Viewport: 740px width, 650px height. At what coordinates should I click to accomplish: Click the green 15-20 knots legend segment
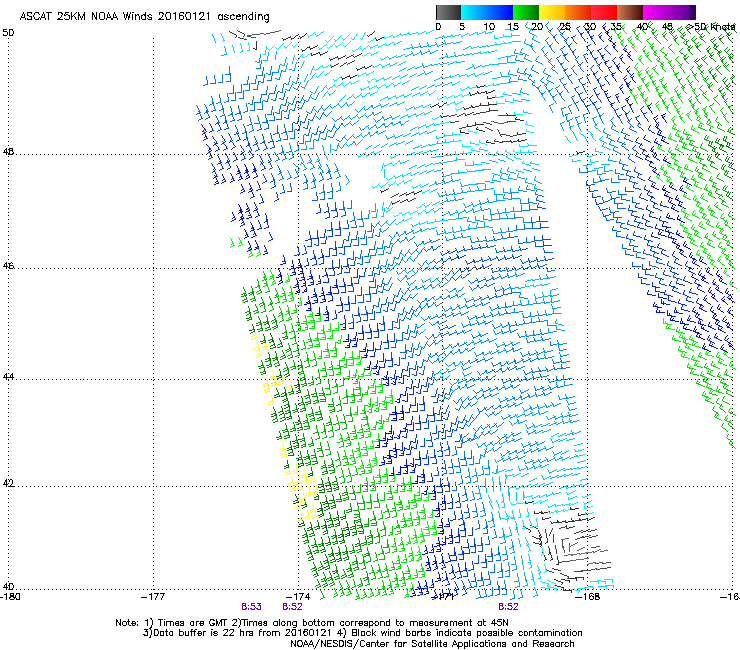click(526, 12)
